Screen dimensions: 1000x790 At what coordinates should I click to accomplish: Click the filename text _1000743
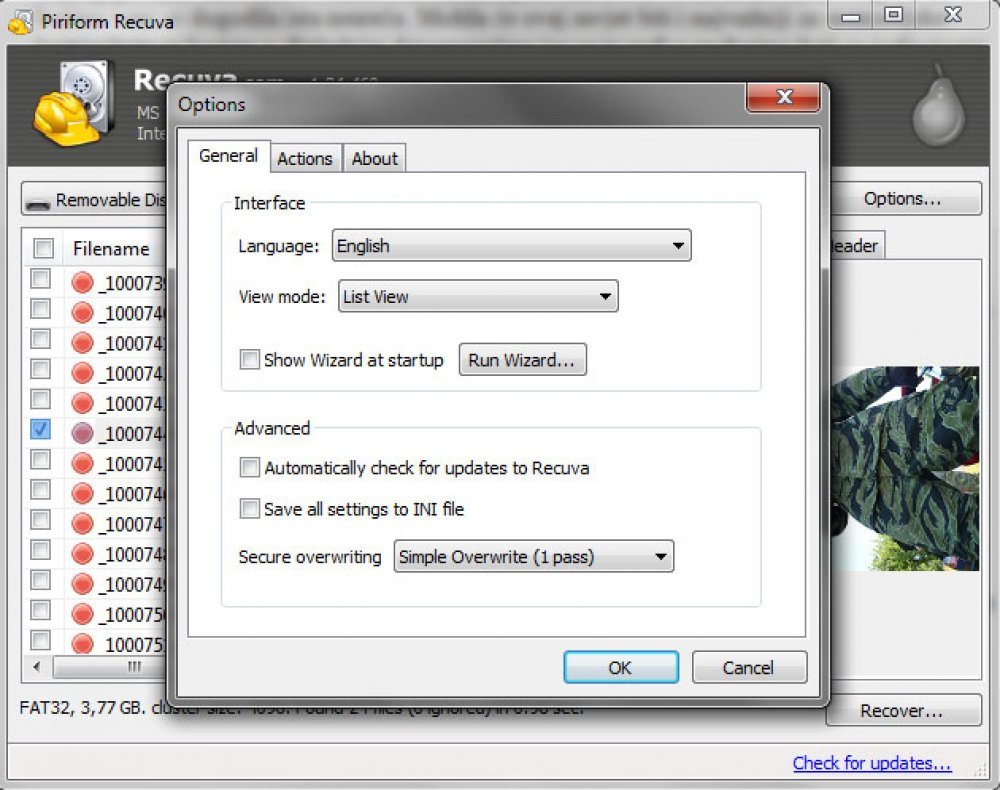[132, 403]
